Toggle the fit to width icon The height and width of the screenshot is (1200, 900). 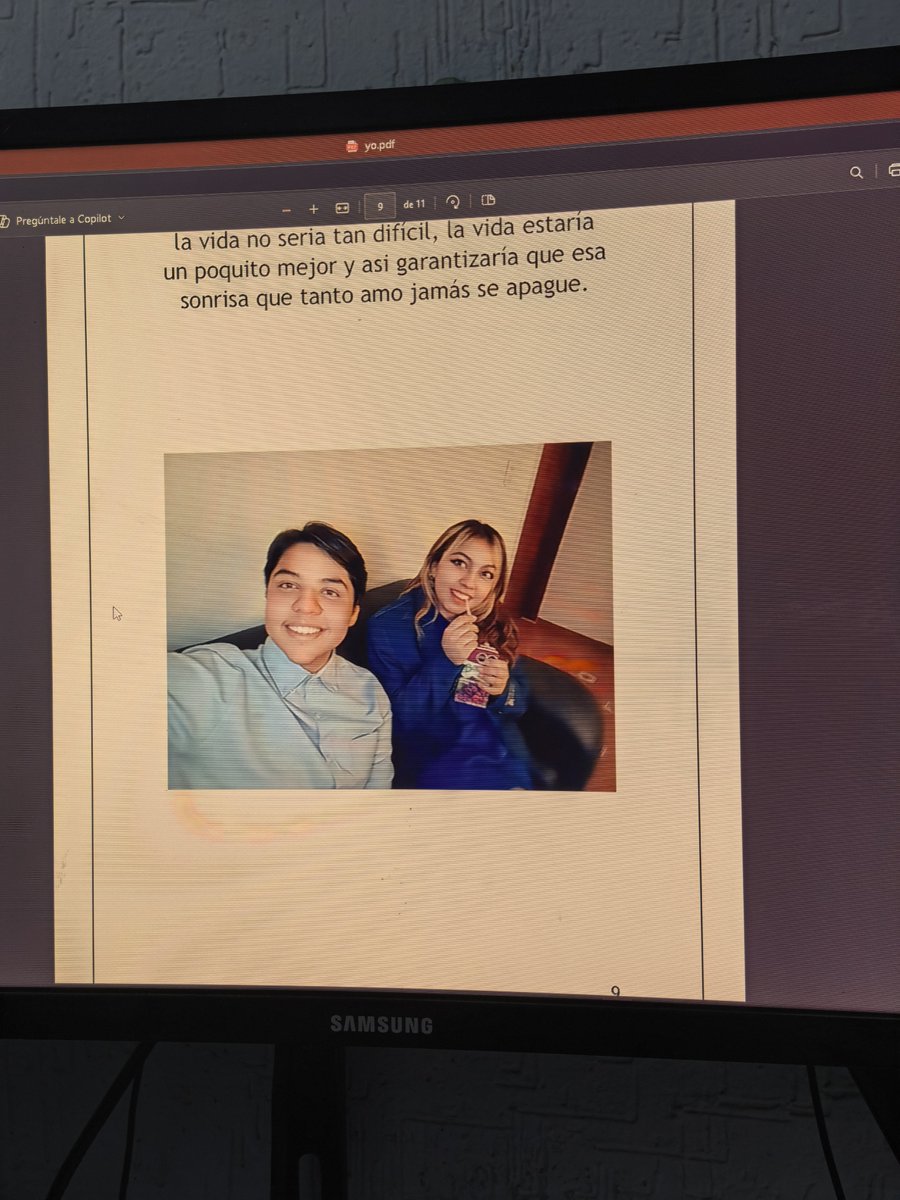click(x=342, y=208)
